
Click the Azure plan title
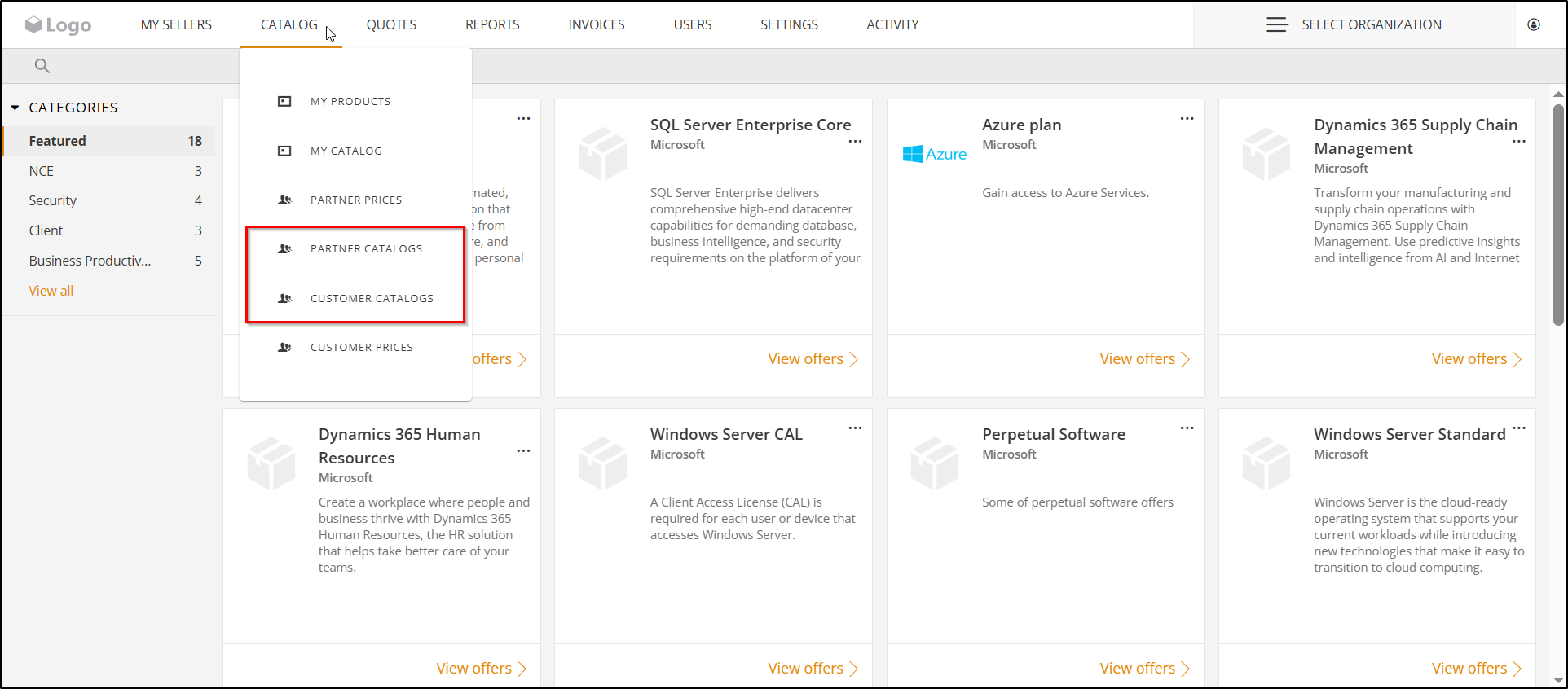click(1021, 125)
